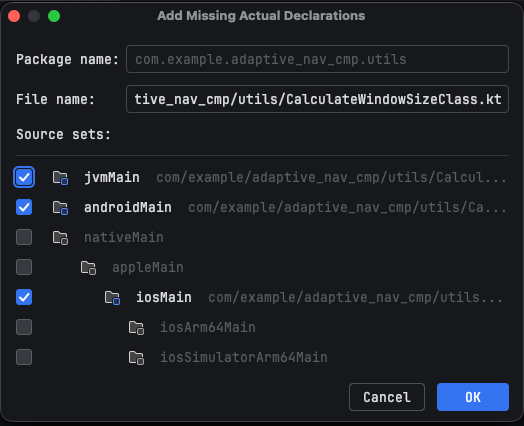Click the nativeMain folder icon
This screenshot has width=524, height=426.
click(60, 238)
